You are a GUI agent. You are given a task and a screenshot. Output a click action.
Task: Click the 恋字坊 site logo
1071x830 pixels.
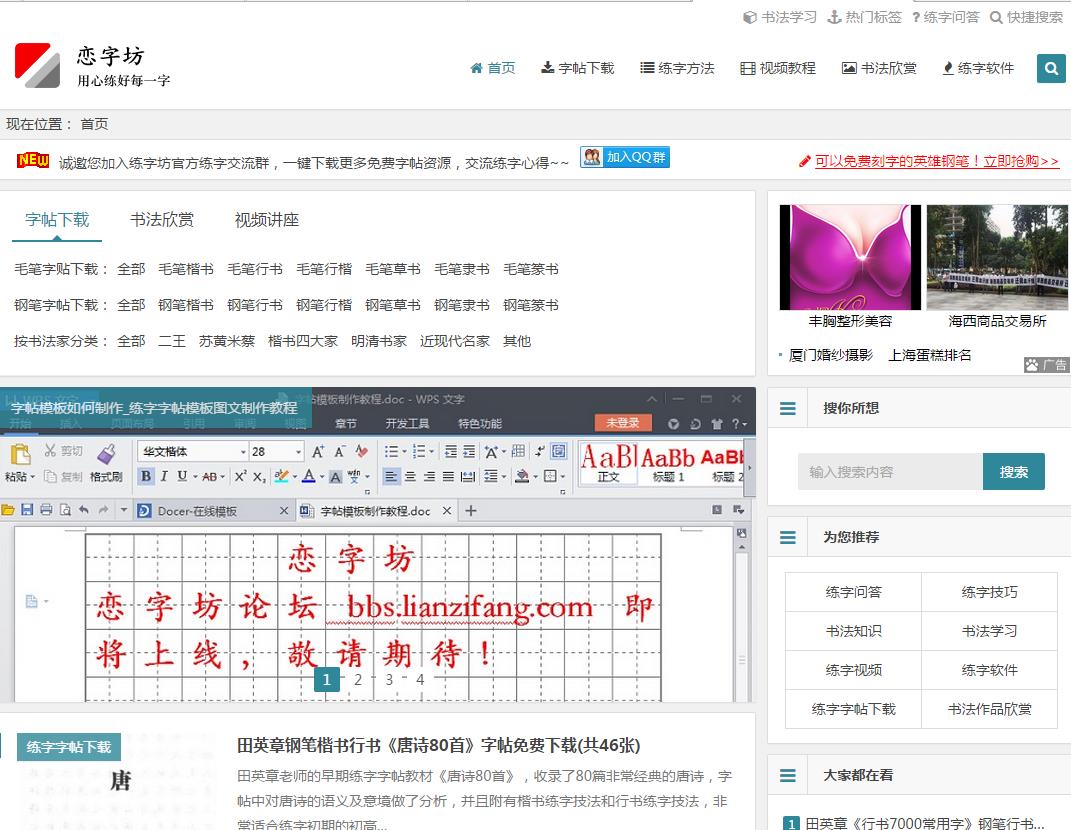coord(92,66)
